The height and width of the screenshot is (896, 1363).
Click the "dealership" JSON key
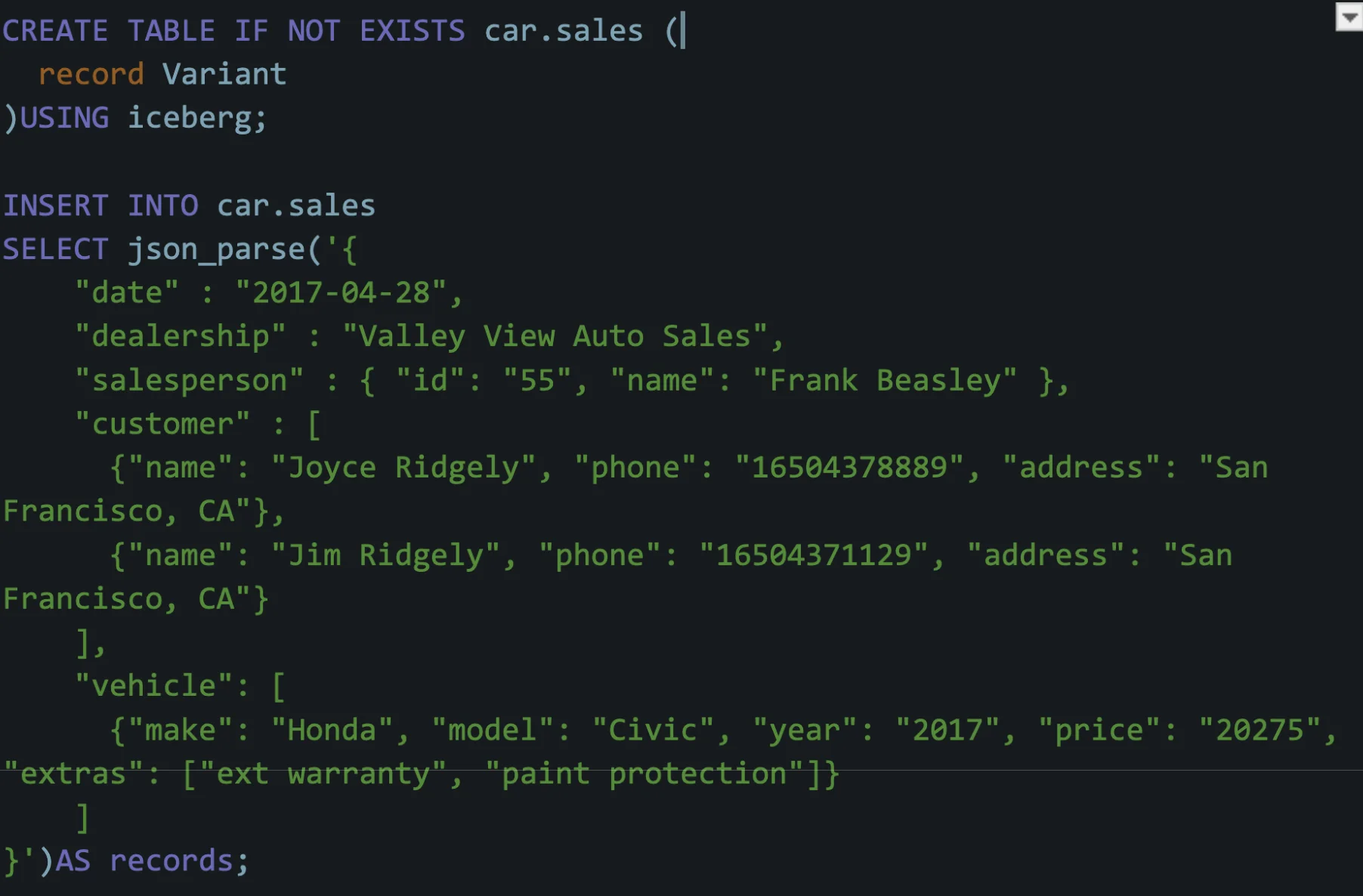181,336
